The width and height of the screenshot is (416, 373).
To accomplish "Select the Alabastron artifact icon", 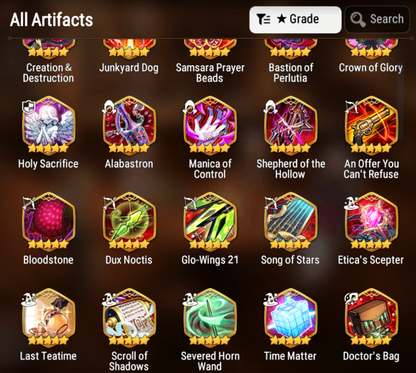I will pyautogui.click(x=129, y=126).
